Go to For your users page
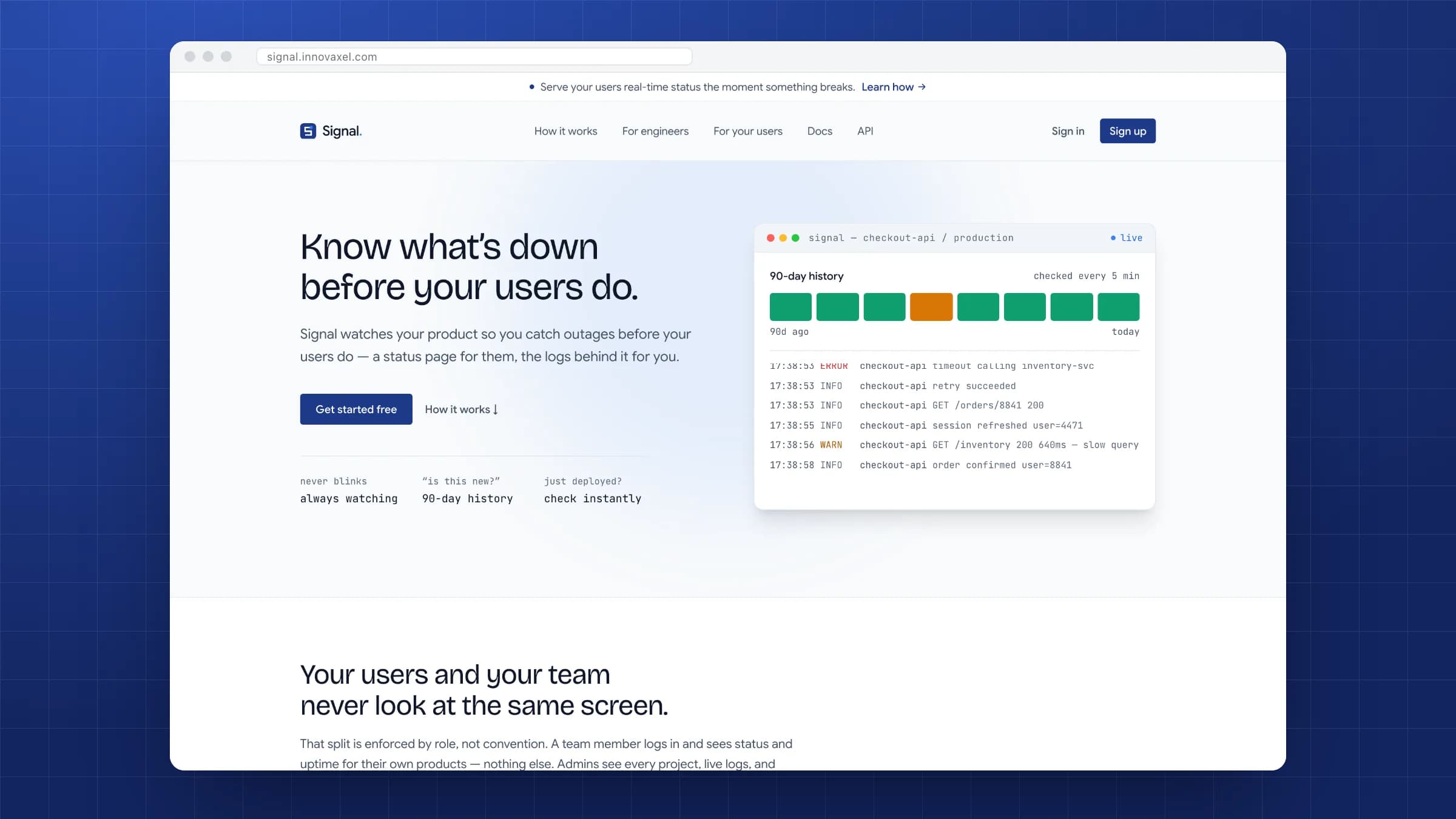 pyautogui.click(x=747, y=131)
